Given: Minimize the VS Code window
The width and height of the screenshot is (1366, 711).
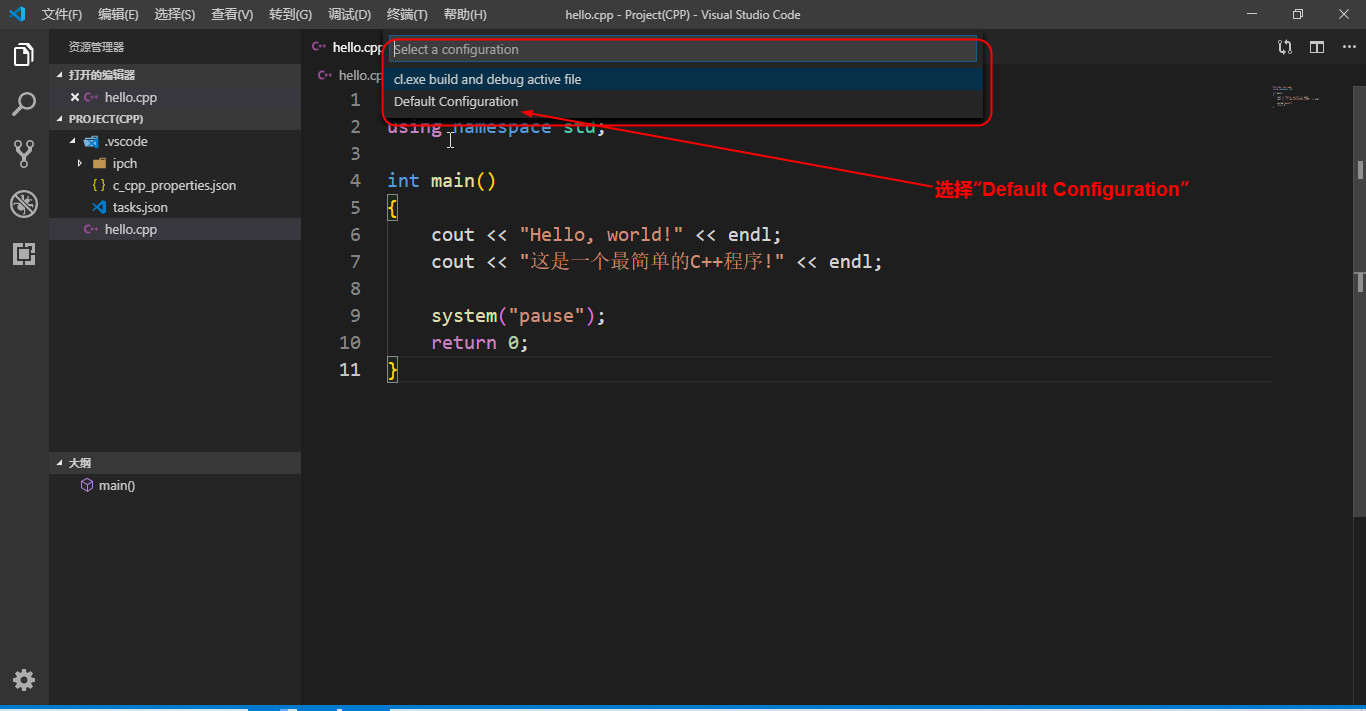Looking at the screenshot, I should click(1252, 14).
